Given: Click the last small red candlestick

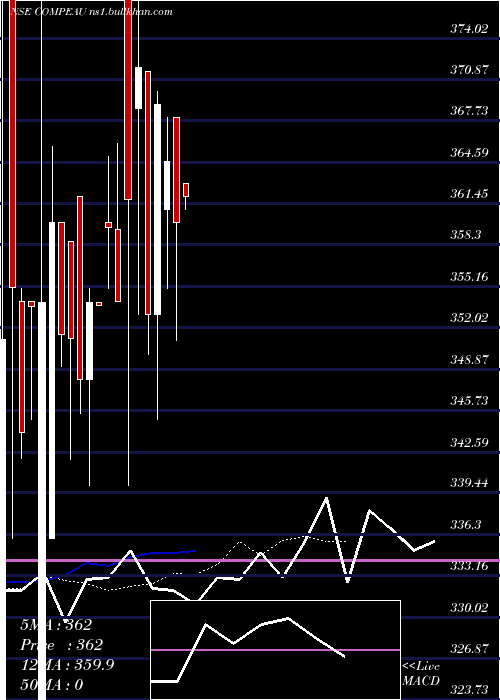Looking at the screenshot, I should [186, 190].
